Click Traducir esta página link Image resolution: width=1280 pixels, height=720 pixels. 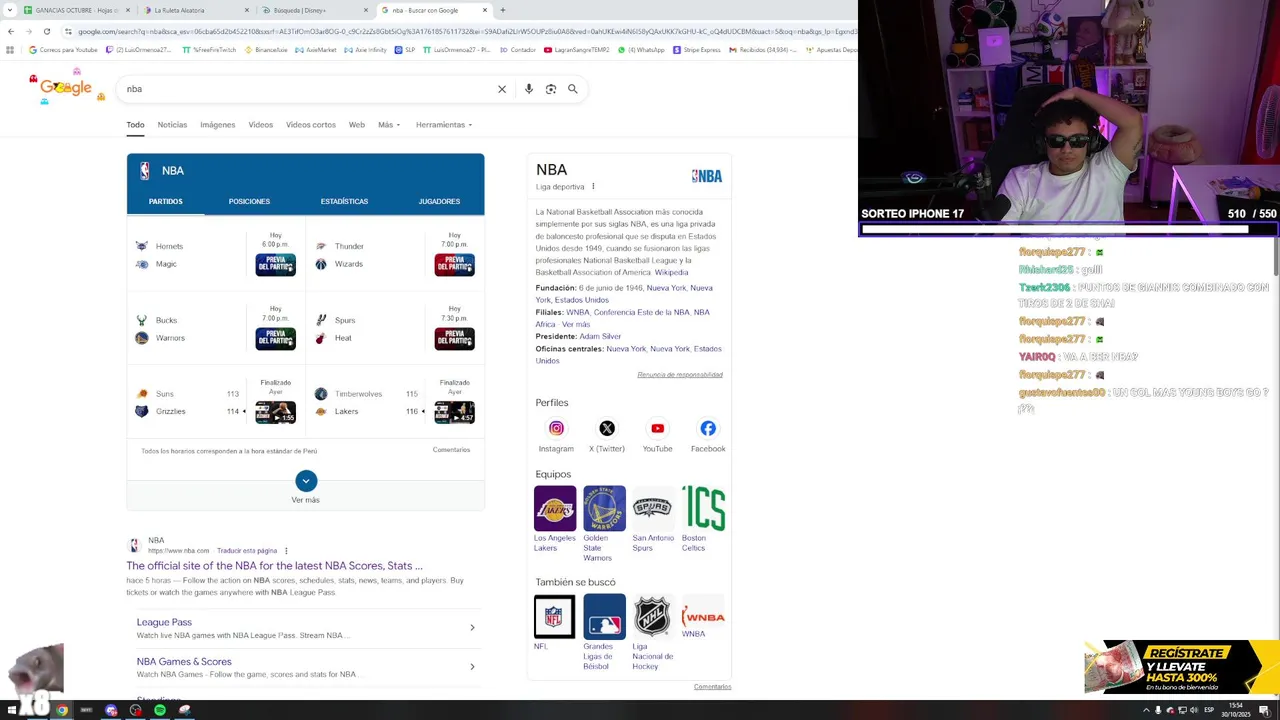[247, 551]
